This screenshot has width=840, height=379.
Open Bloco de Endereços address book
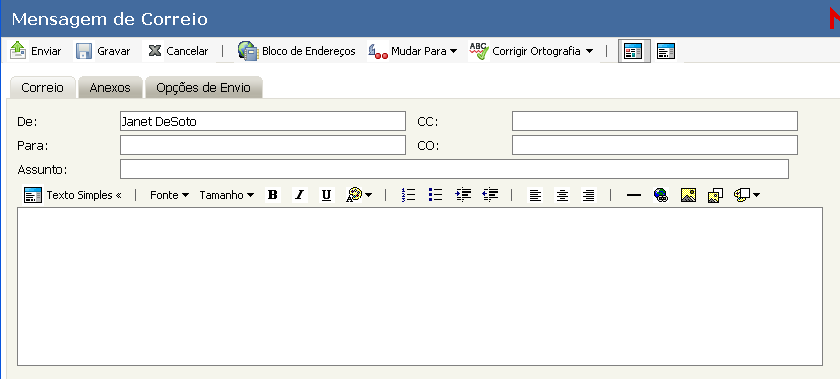(297, 51)
